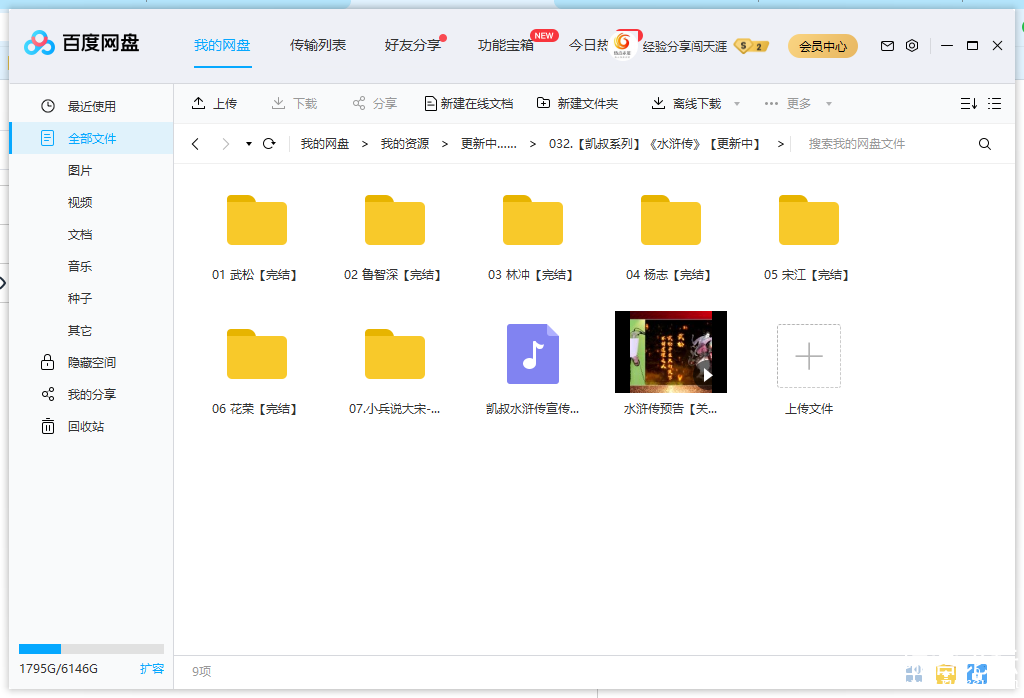Go back with the left arrow
Image resolution: width=1024 pixels, height=698 pixels.
tap(195, 144)
